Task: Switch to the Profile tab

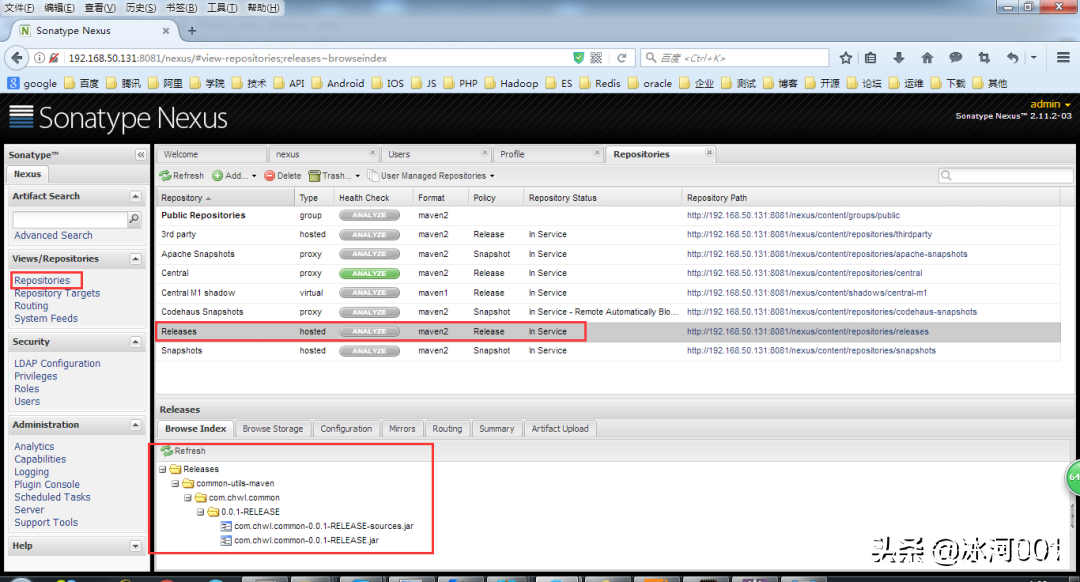Action: (x=548, y=154)
